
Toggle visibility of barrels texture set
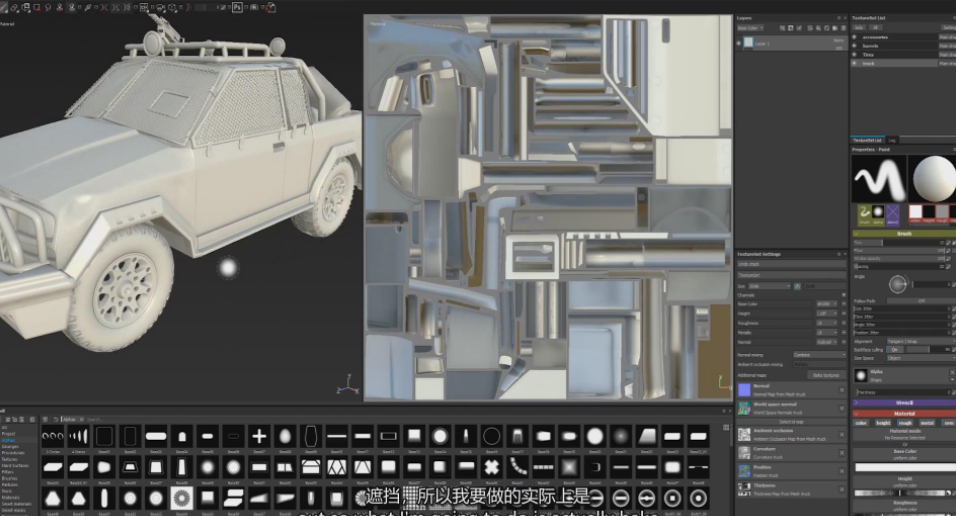tap(854, 46)
